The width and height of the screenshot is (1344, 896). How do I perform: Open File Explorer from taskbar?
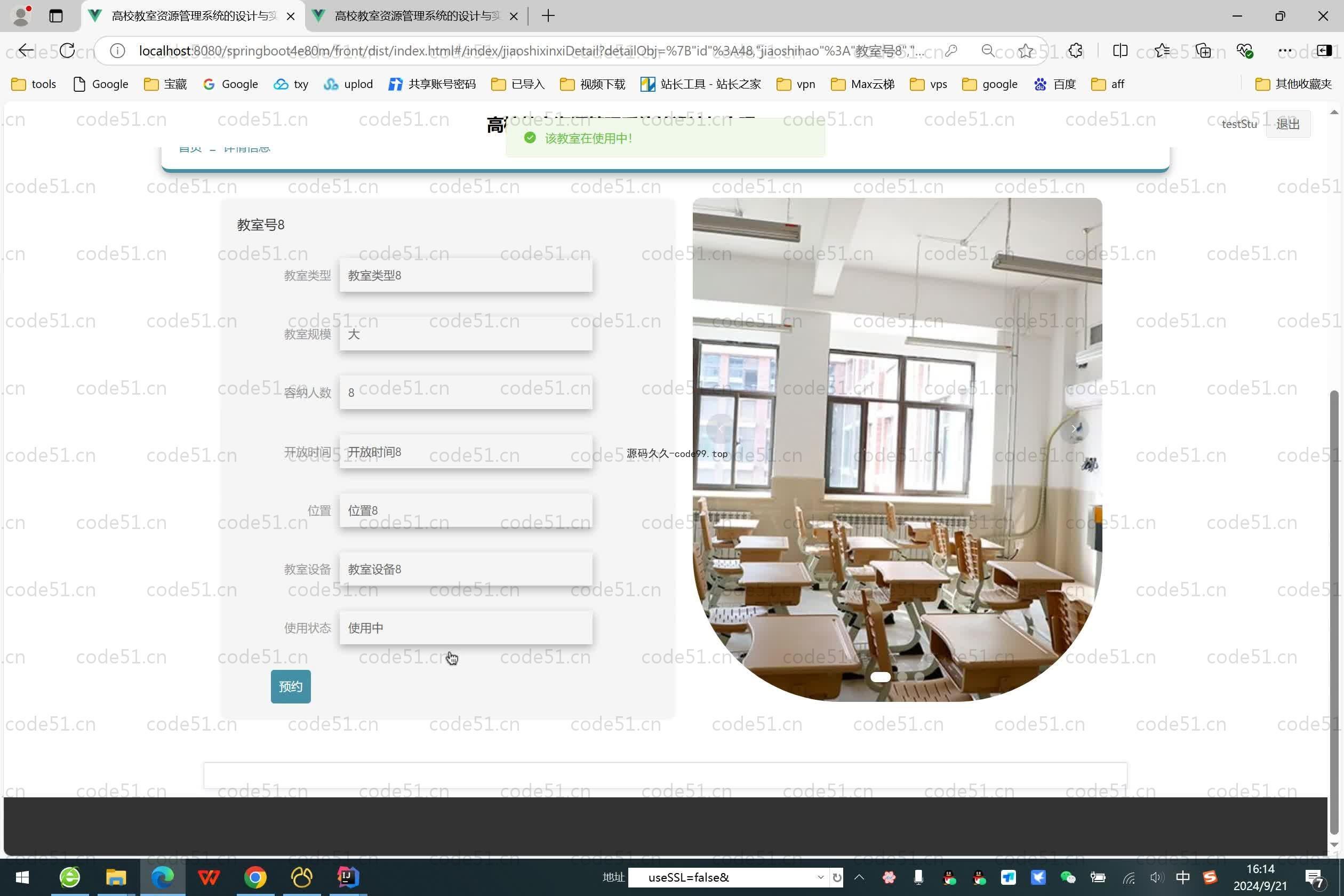(x=116, y=877)
